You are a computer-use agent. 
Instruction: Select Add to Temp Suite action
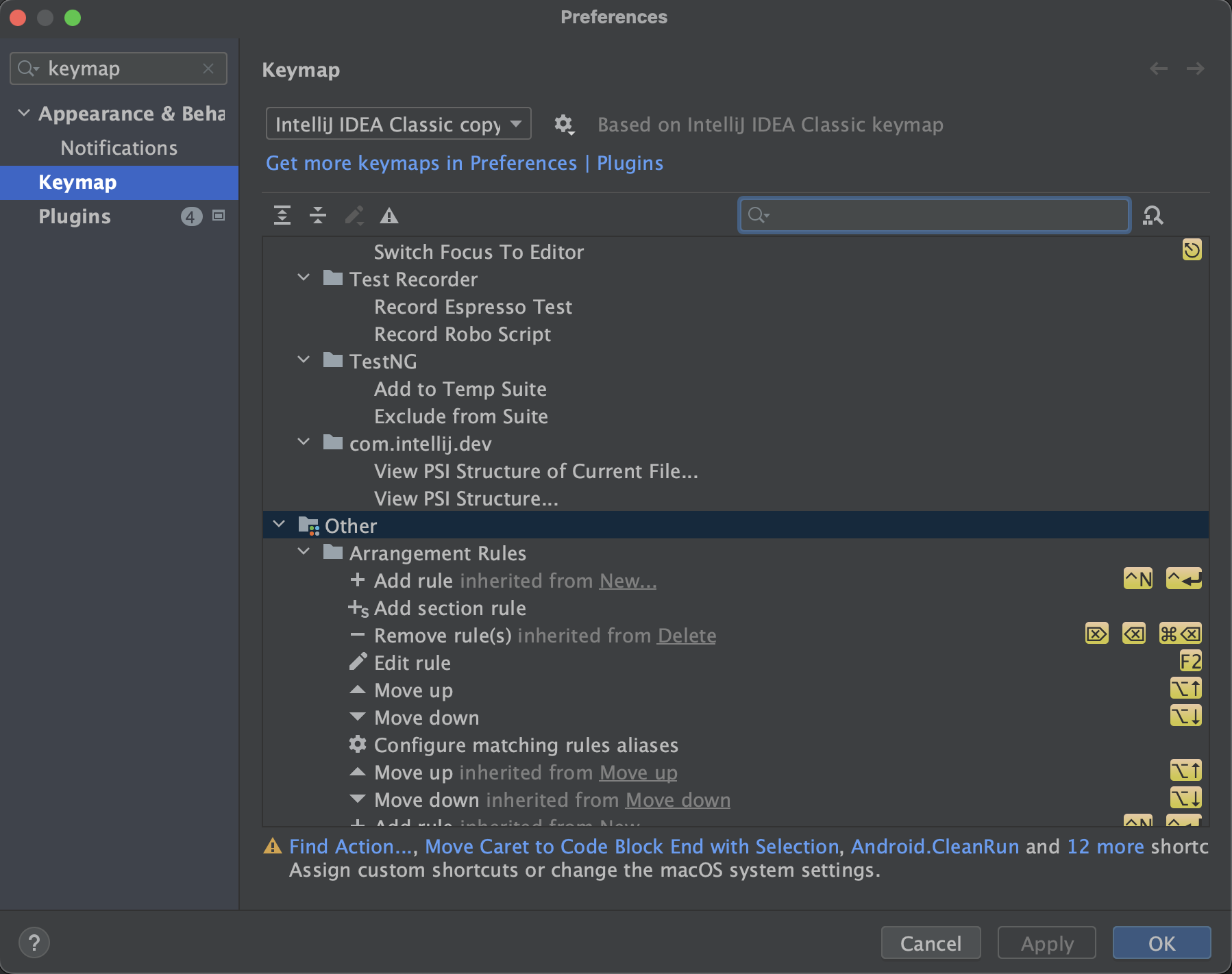coord(735,388)
